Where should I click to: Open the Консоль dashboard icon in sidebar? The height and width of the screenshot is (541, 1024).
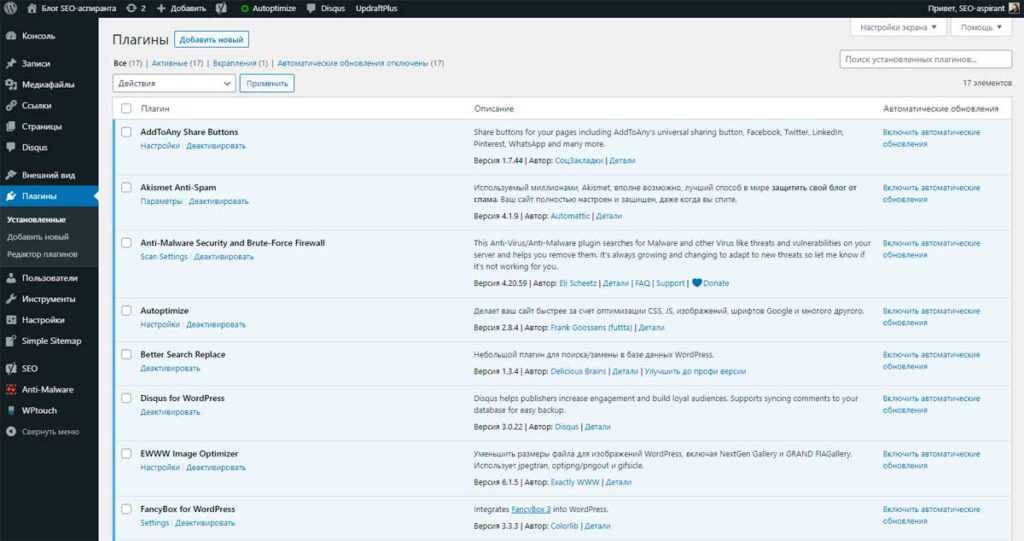[11, 36]
